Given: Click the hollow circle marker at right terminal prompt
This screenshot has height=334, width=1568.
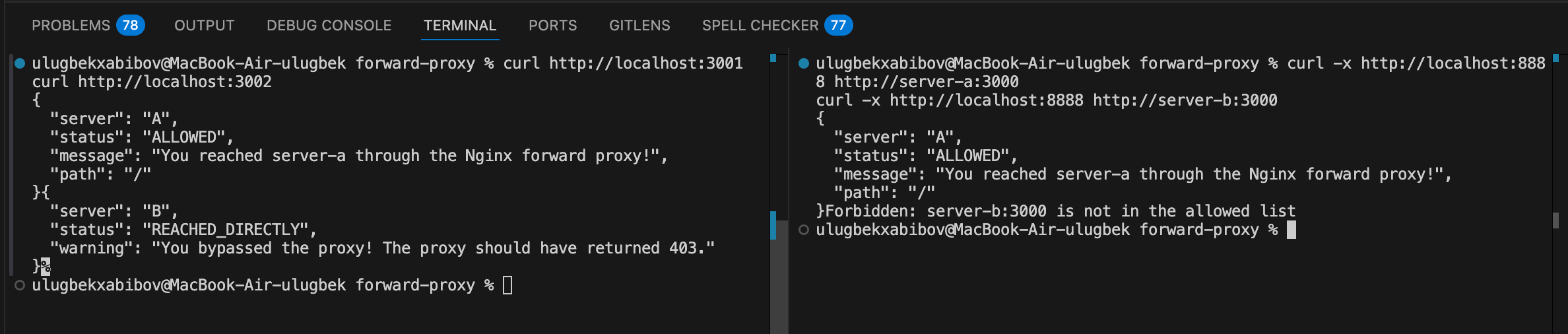Looking at the screenshot, I should [x=804, y=230].
